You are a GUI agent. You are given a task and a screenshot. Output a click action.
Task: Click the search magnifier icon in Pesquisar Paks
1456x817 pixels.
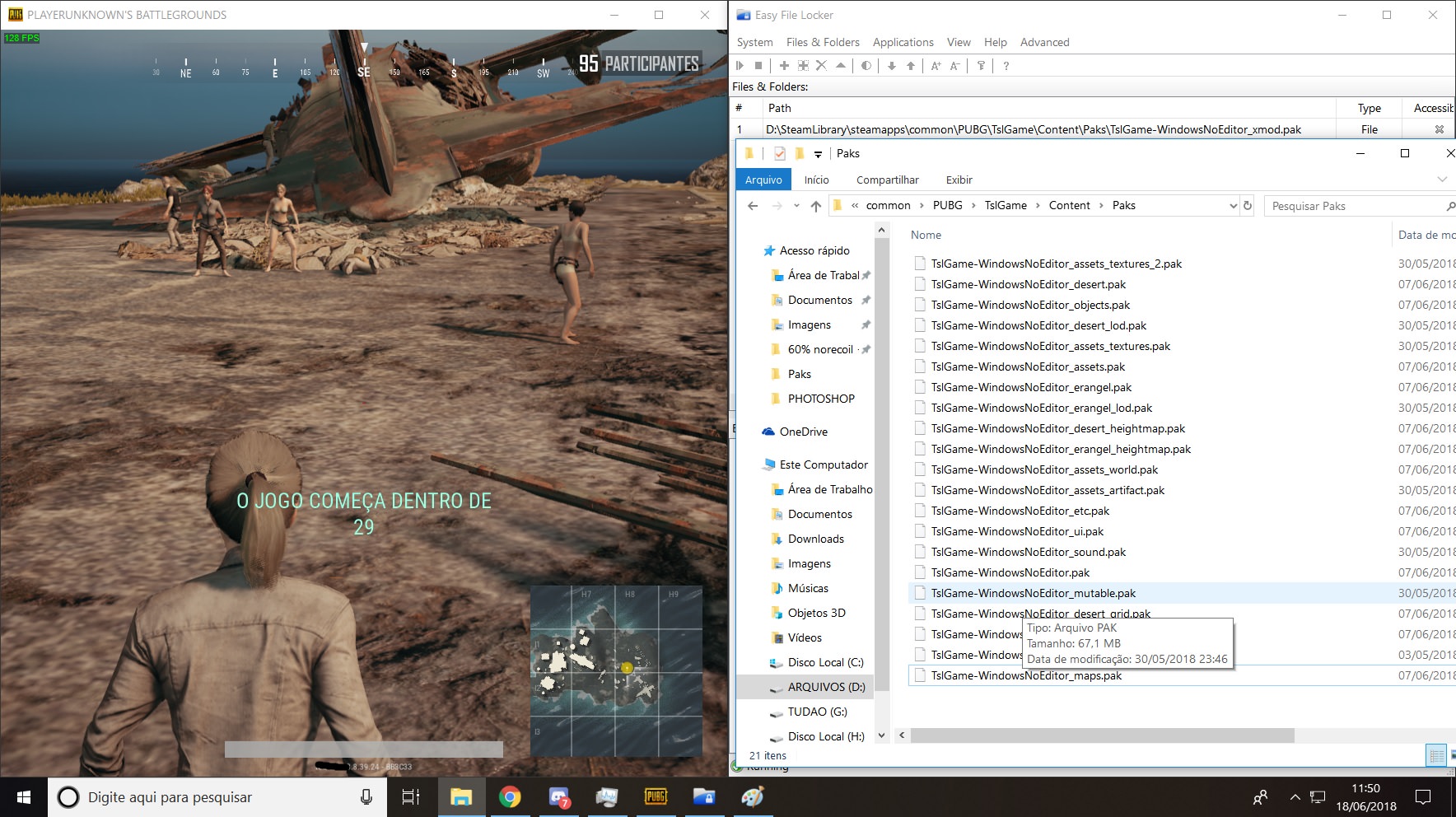[x=1449, y=206]
